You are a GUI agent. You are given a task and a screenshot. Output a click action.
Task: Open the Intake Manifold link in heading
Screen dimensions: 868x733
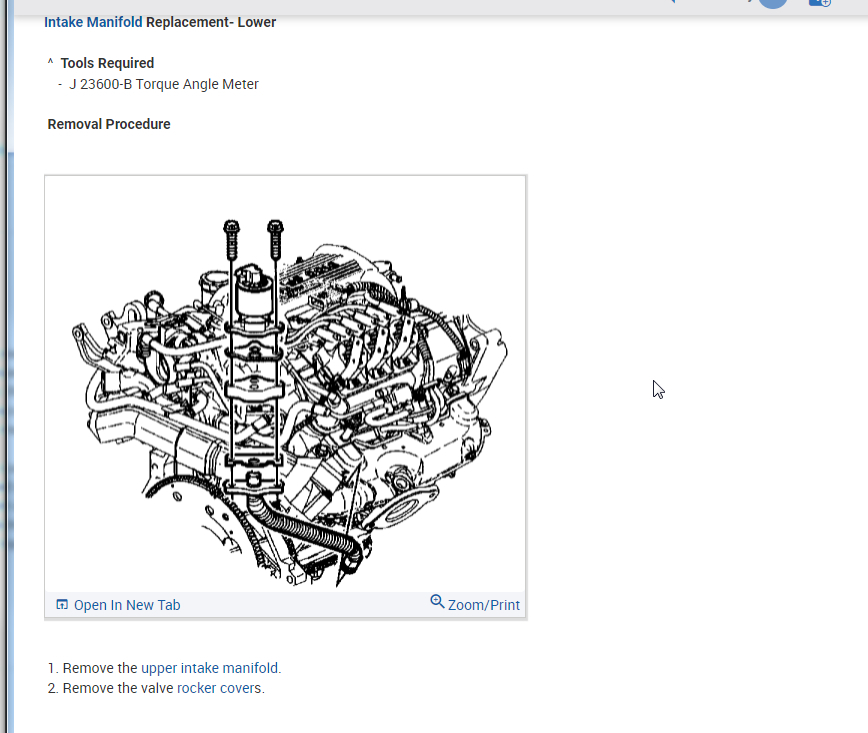click(x=93, y=22)
